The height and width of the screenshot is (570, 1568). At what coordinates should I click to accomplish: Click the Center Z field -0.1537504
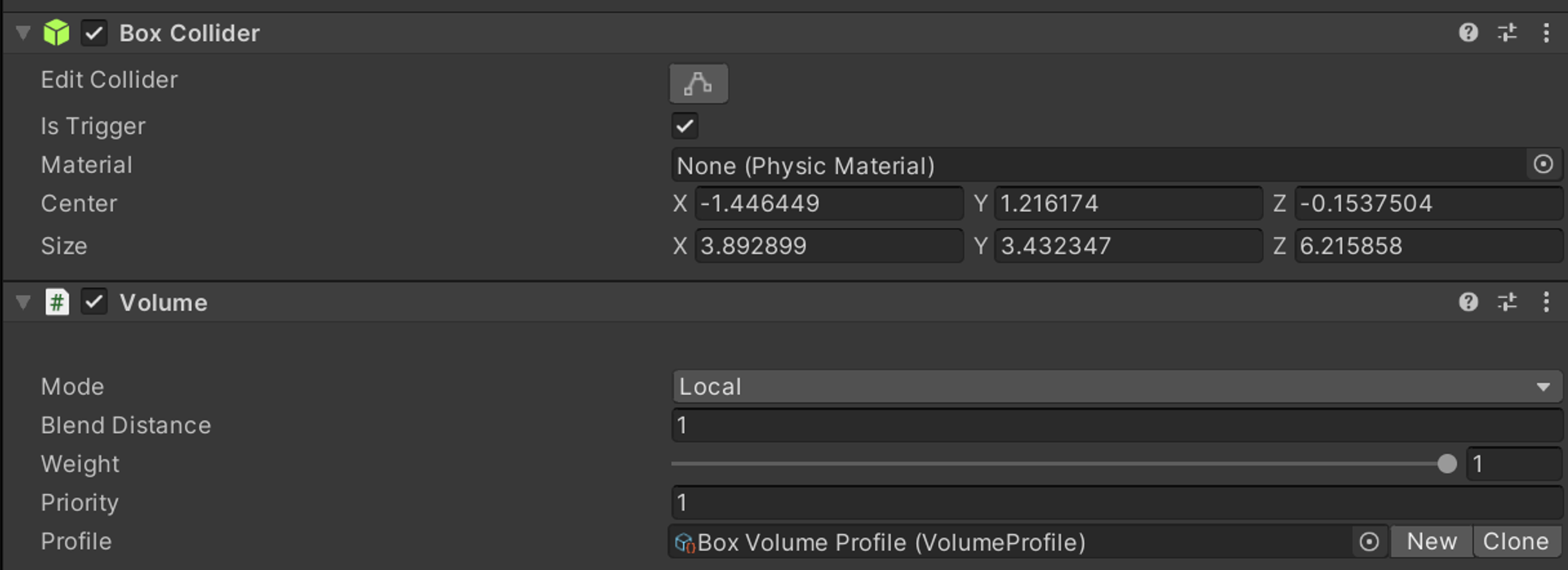coord(1429,204)
